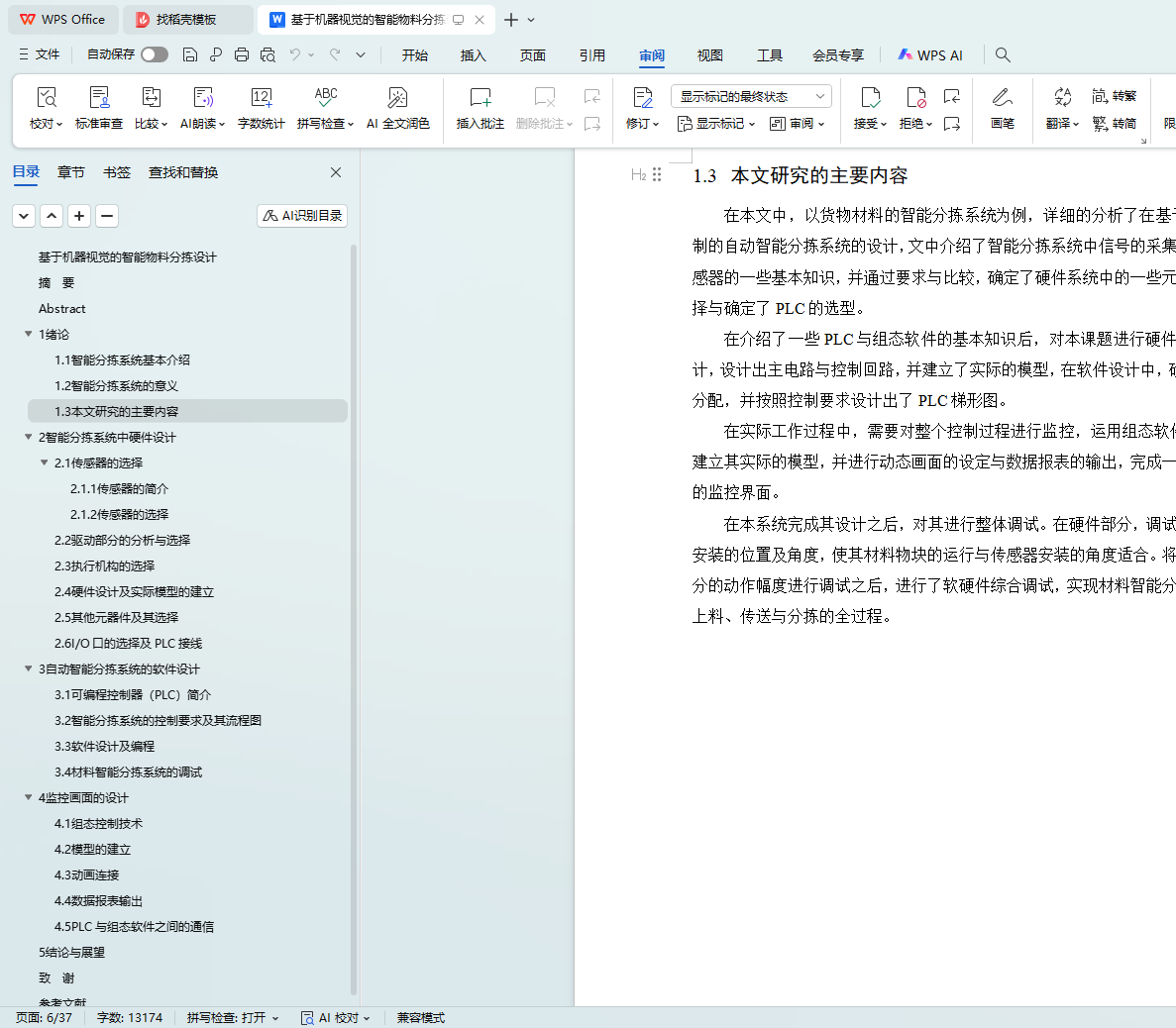Click the print icon in quick toolbar
1176x1028 pixels.
point(242,54)
